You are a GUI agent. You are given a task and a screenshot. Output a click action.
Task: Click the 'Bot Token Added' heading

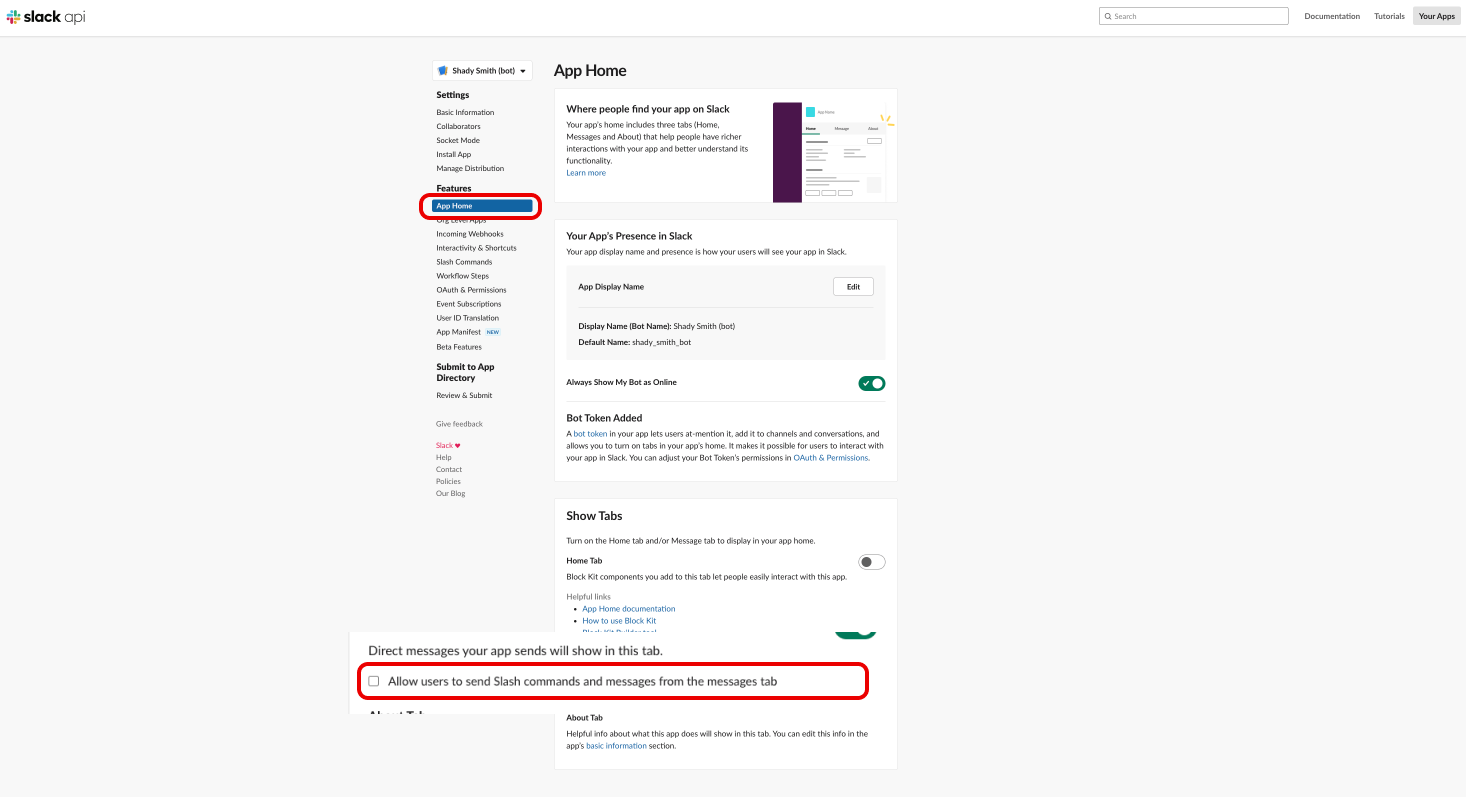(604, 418)
